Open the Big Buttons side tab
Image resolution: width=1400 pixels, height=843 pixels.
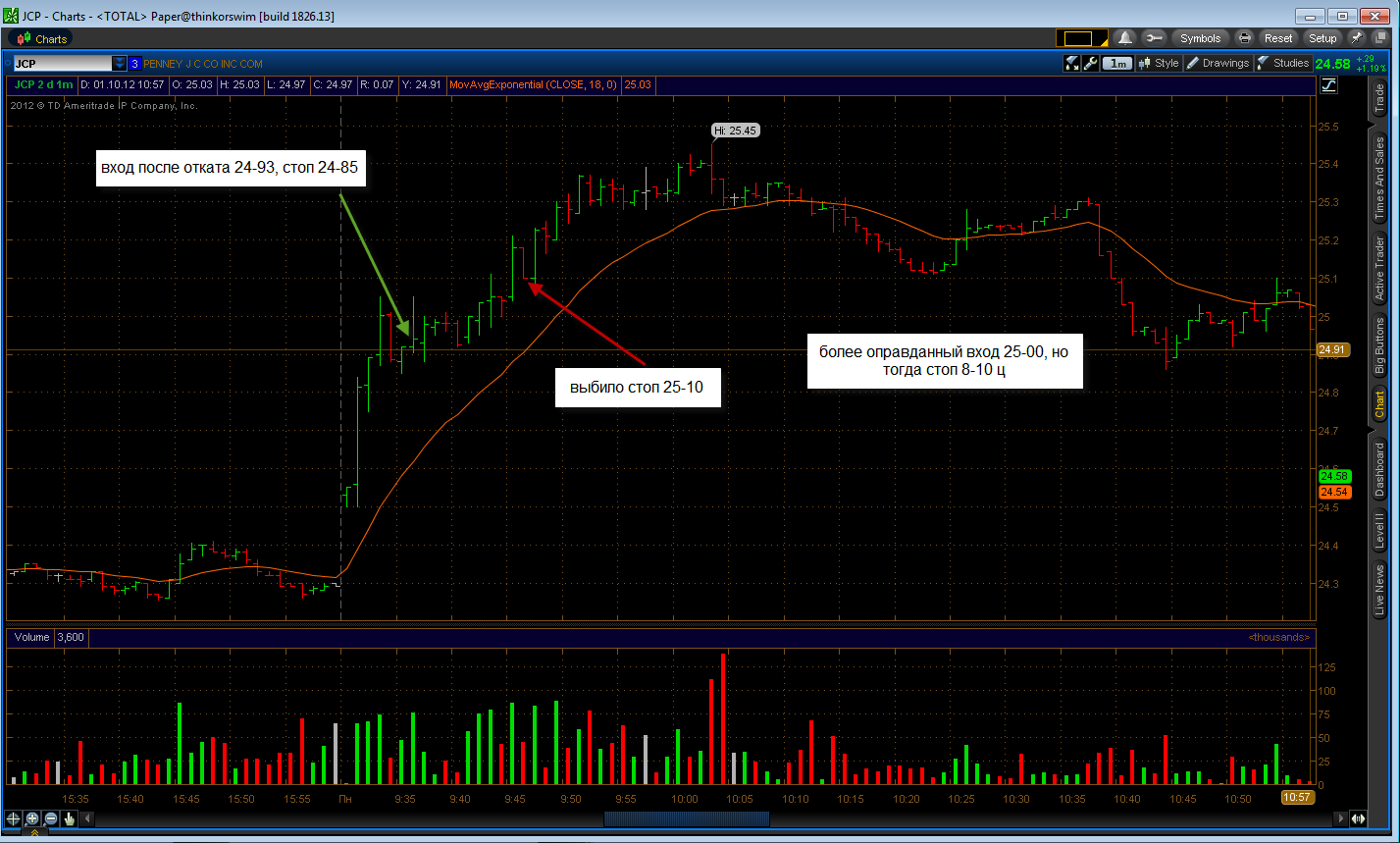pyautogui.click(x=1379, y=345)
